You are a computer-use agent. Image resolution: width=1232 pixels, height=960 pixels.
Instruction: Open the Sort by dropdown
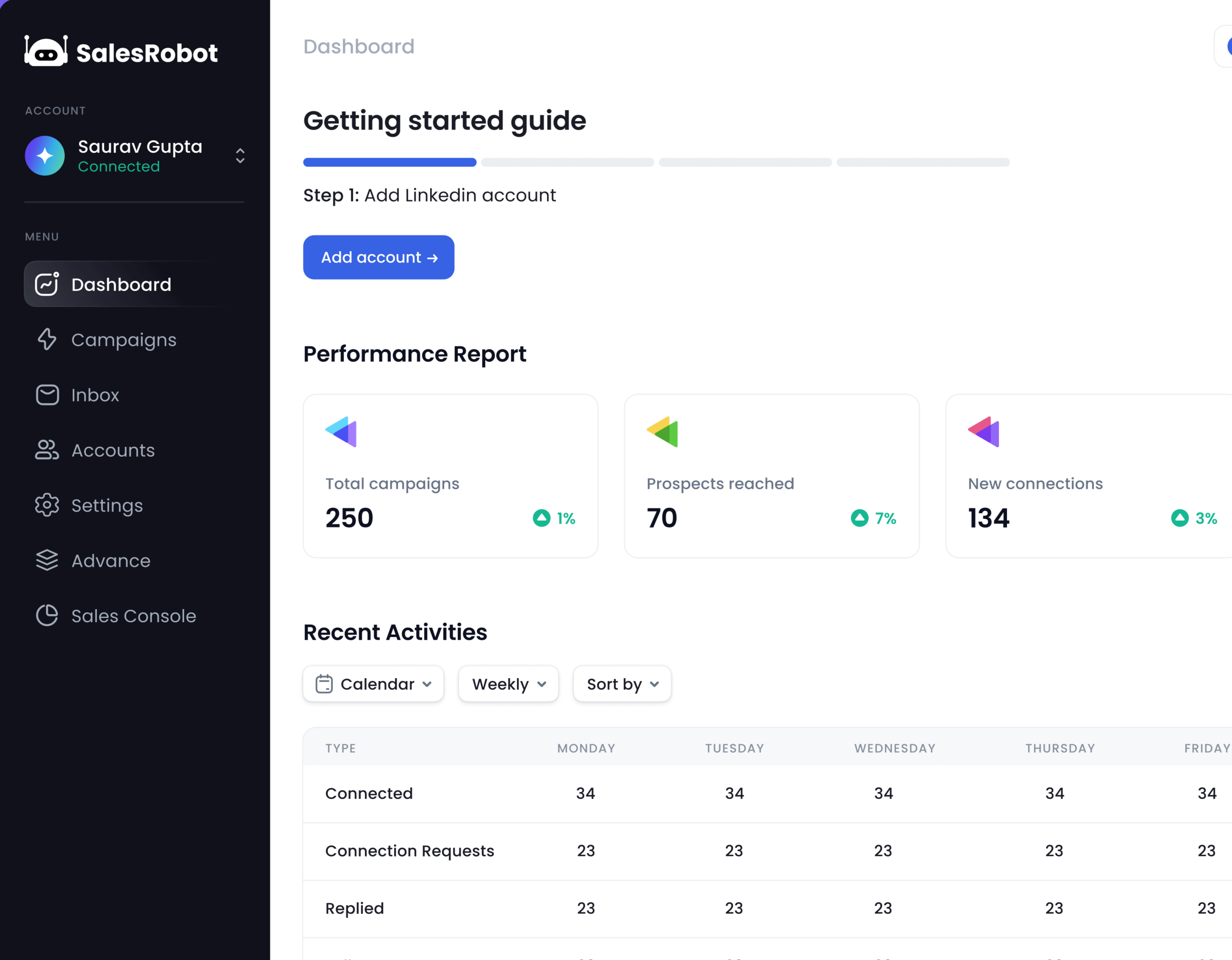tap(621, 683)
